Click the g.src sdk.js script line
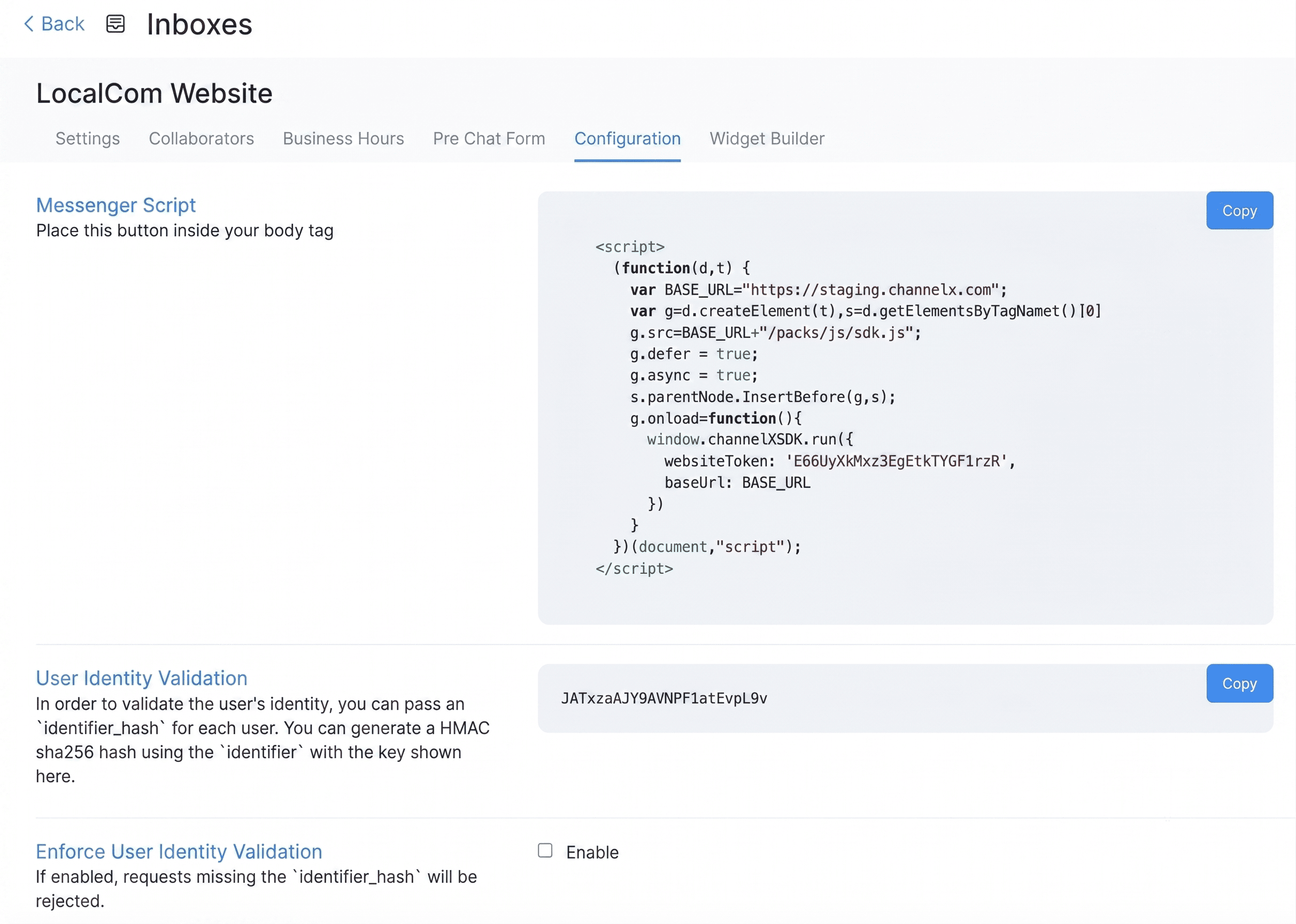This screenshot has width=1296, height=924. coord(775,333)
